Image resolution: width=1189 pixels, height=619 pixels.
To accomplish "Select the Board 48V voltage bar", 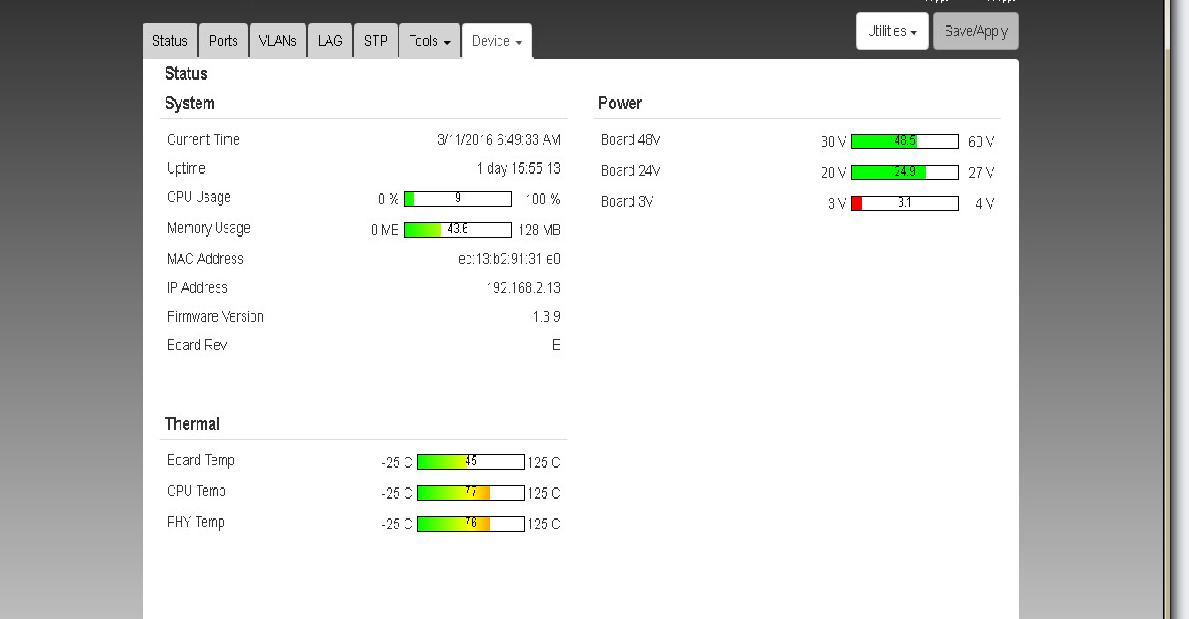I will 904,142.
